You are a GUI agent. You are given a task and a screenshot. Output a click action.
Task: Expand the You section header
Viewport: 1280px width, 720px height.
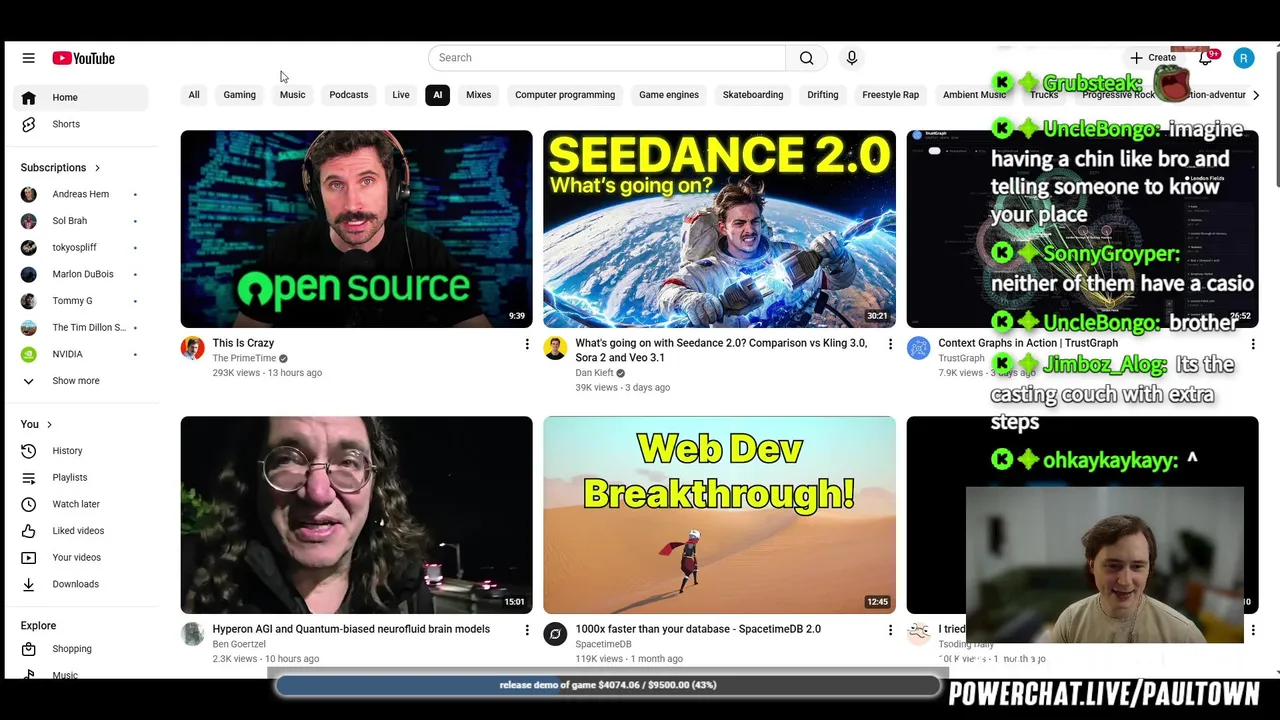[37, 424]
